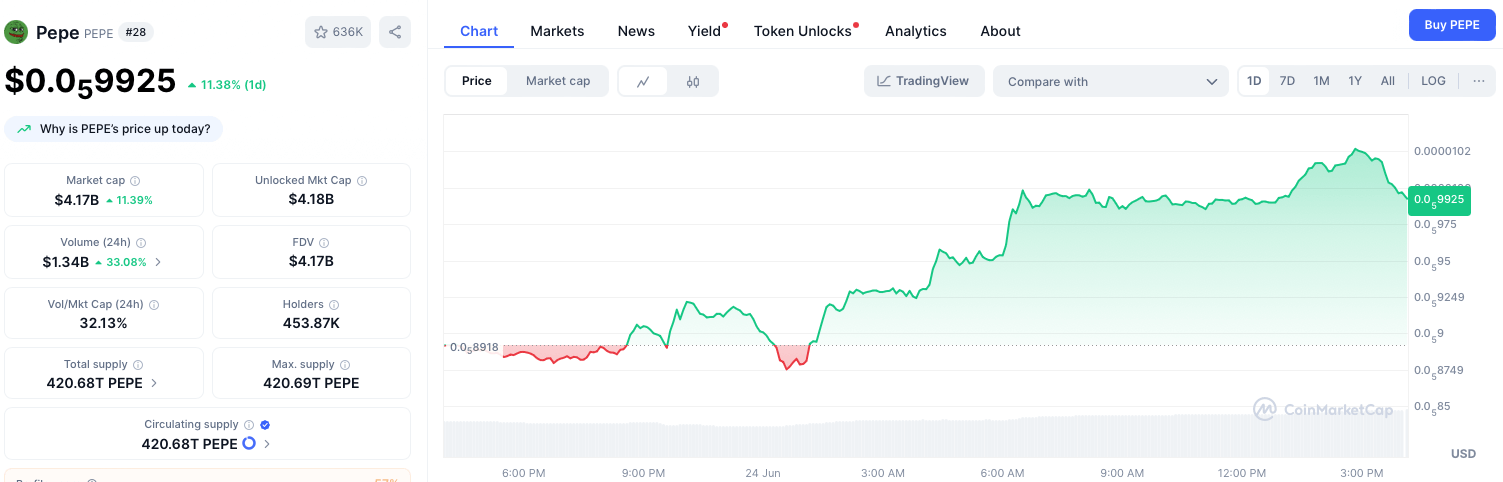This screenshot has height=482, width=1503.
Task: Open the Token Unlocks tab
Action: (803, 31)
